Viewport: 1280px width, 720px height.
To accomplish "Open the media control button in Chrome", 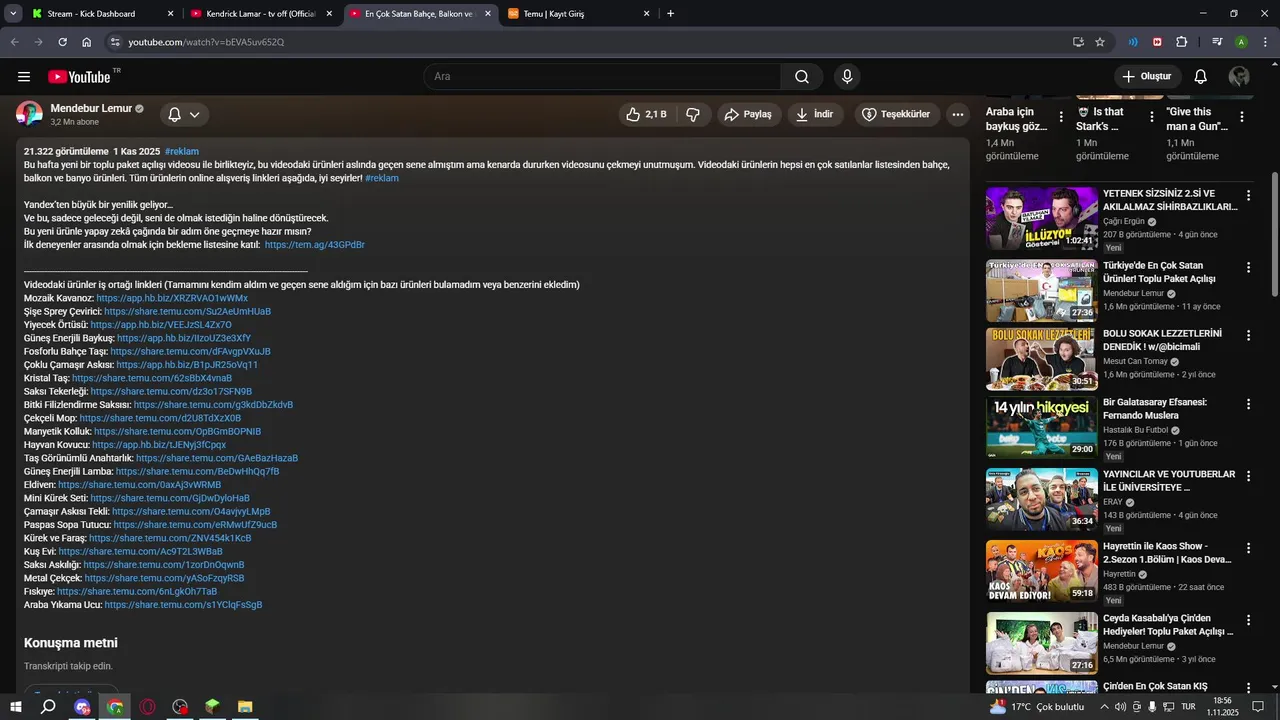I will click(x=1217, y=42).
